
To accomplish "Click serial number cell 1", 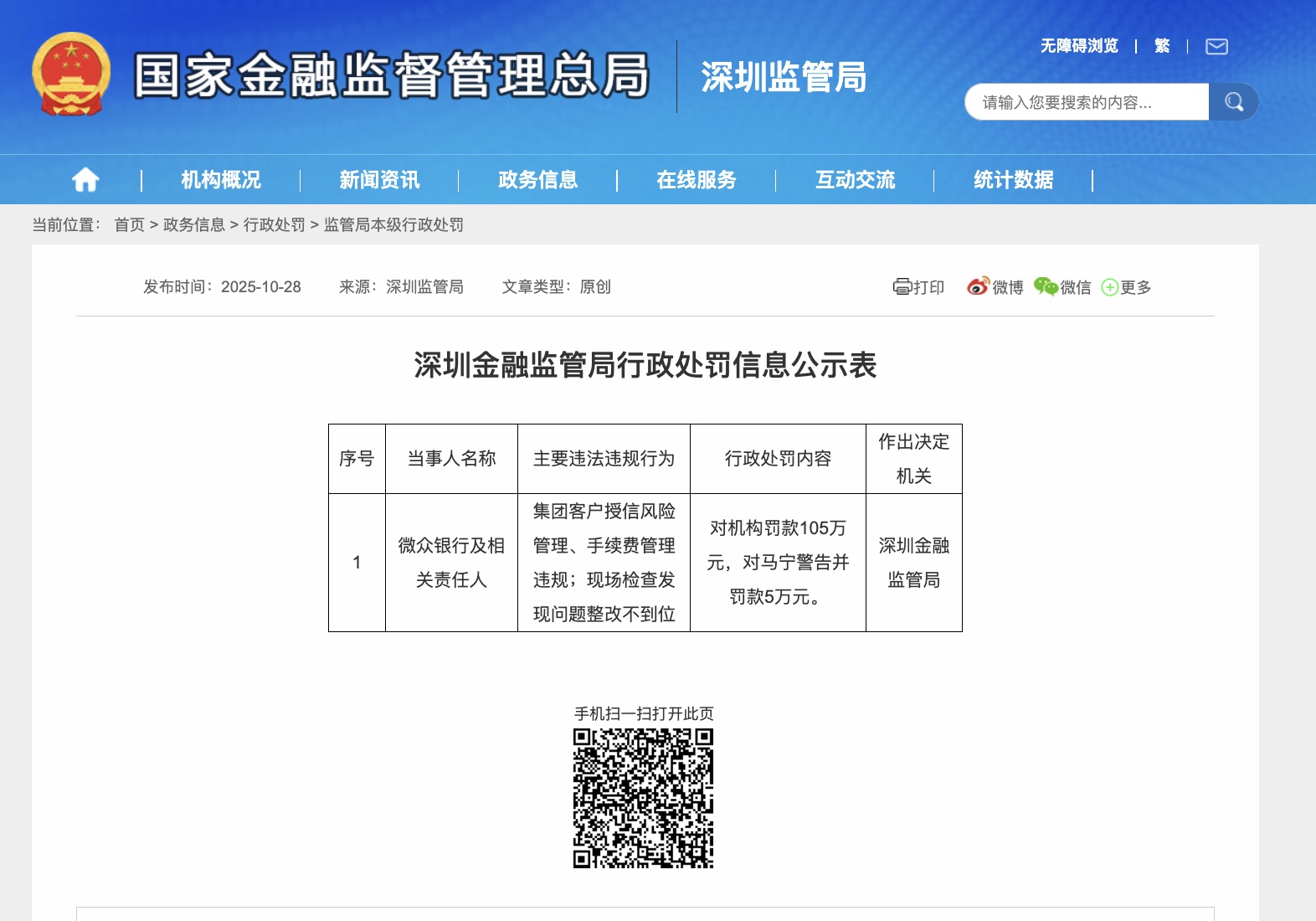I will (x=357, y=563).
